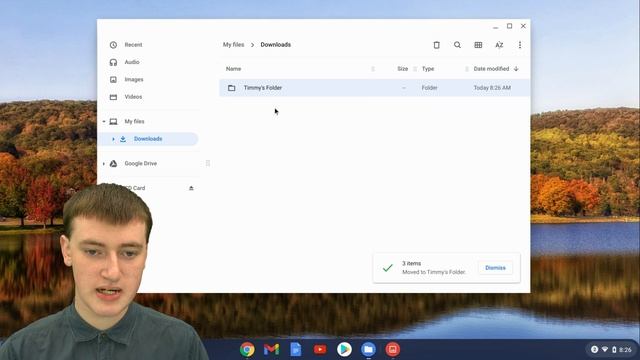Click the 'Today 8:26 AM' date cell

(x=492, y=88)
